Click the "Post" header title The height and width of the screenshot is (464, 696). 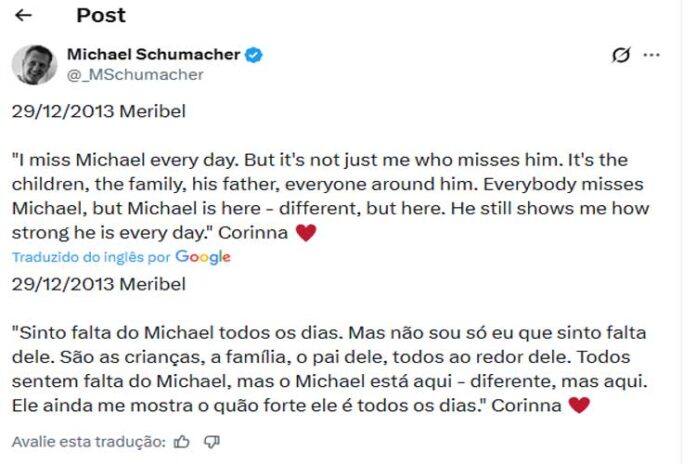(101, 15)
